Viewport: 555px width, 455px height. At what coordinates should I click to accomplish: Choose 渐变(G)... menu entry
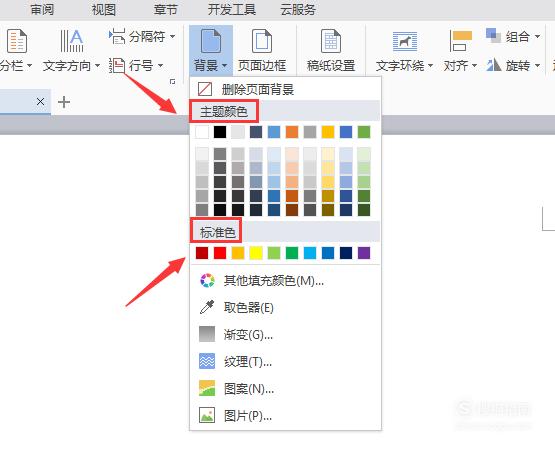[x=285, y=334]
